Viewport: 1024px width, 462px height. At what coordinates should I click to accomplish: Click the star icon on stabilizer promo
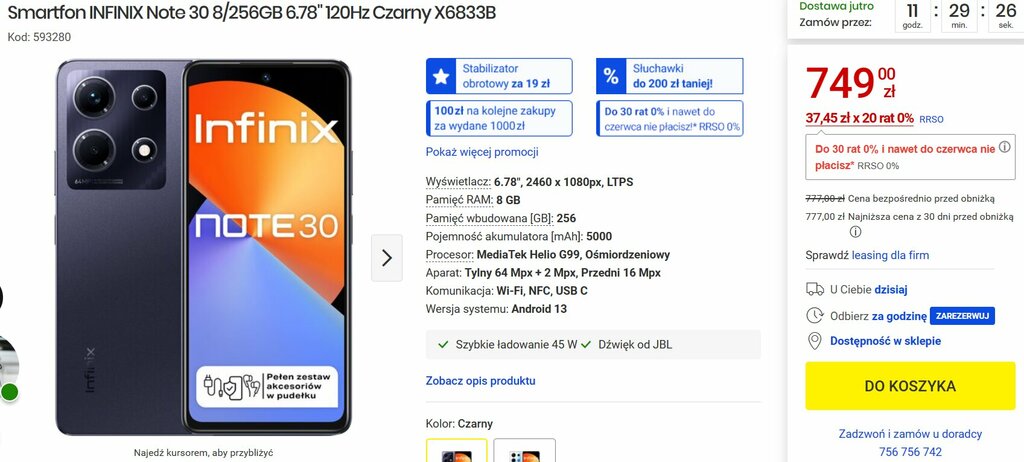point(441,76)
